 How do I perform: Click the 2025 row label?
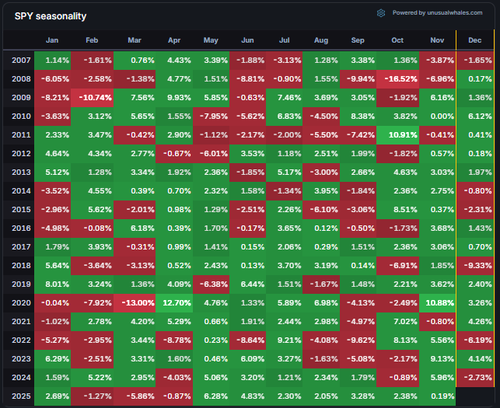[21, 396]
